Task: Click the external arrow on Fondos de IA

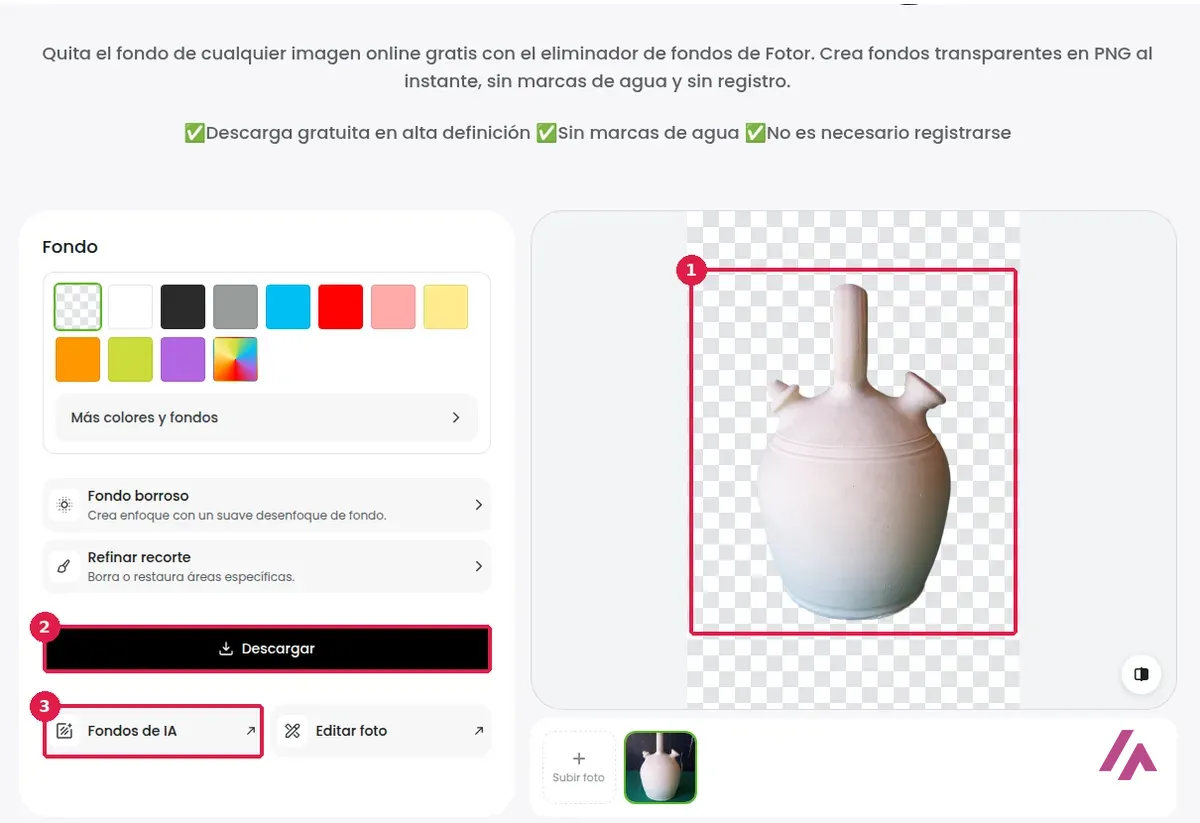Action: click(250, 731)
